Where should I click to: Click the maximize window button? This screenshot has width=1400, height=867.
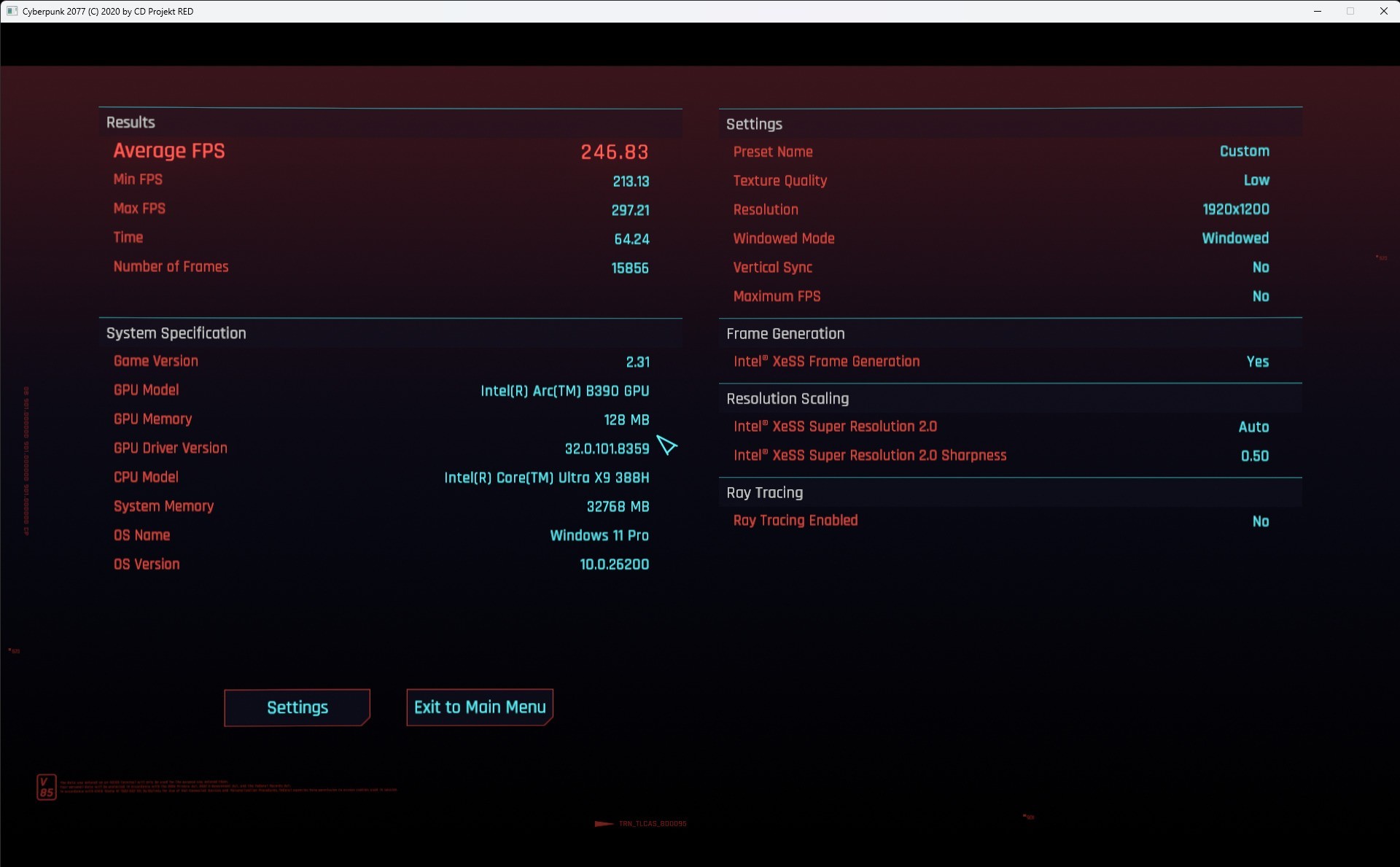[x=1350, y=11]
